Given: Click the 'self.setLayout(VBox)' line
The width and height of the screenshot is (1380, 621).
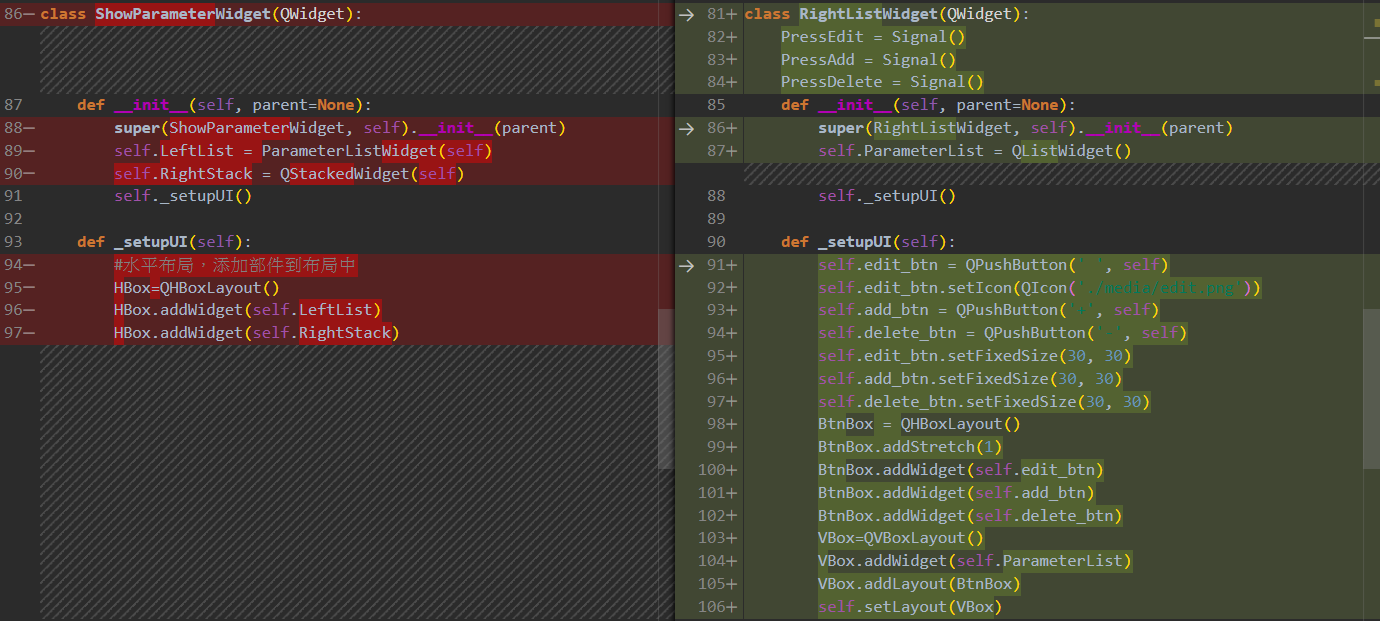Looking at the screenshot, I should point(910,607).
